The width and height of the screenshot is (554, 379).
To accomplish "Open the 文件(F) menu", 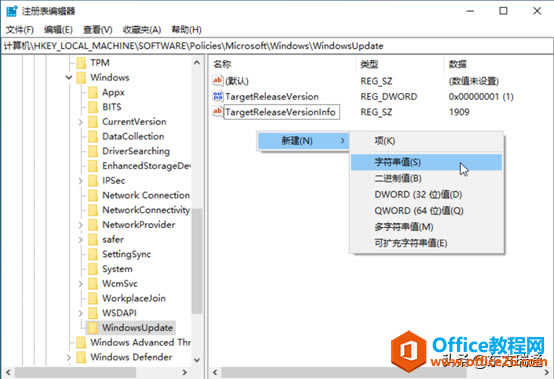I will pos(20,30).
